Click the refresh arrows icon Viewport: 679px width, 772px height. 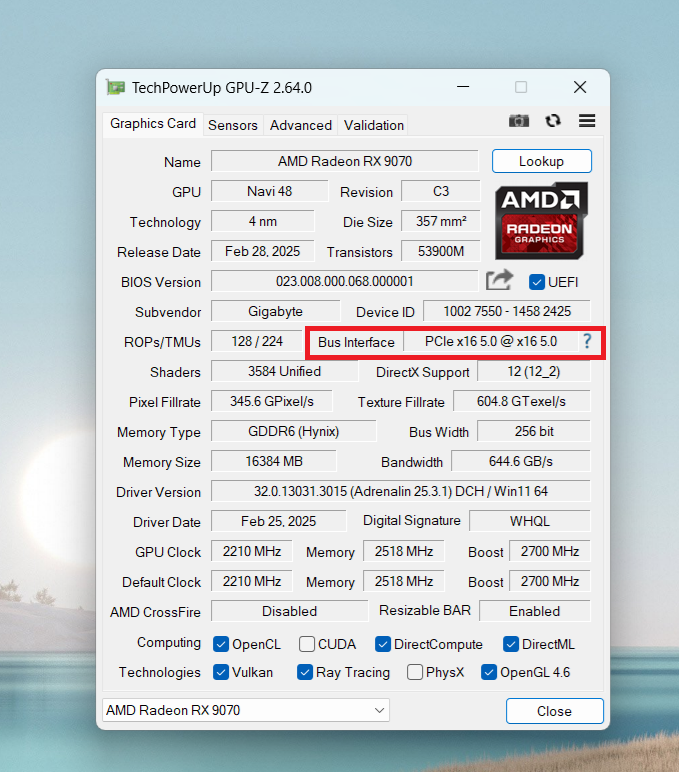[x=553, y=121]
